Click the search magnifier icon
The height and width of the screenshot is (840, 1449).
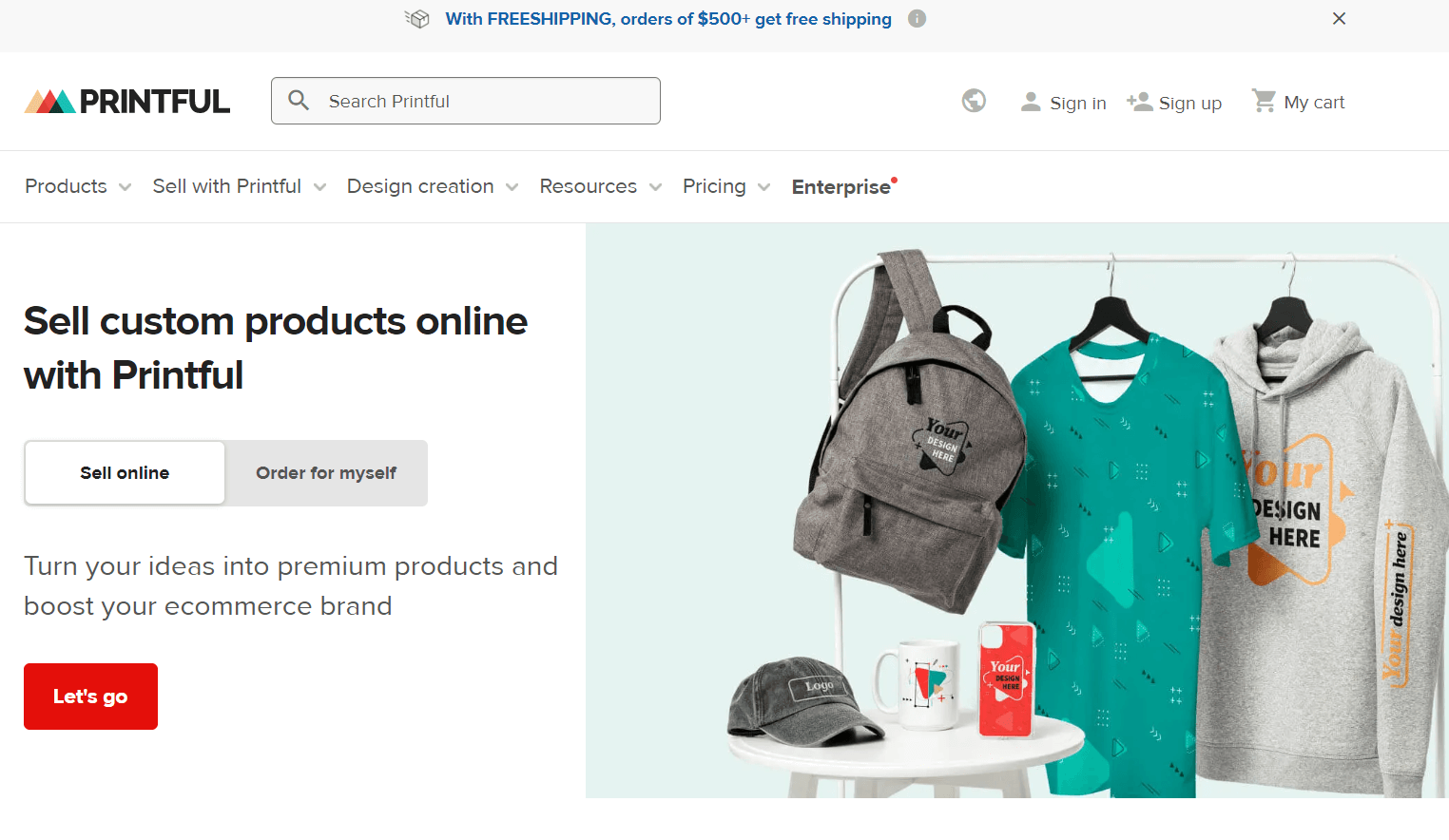coord(299,101)
